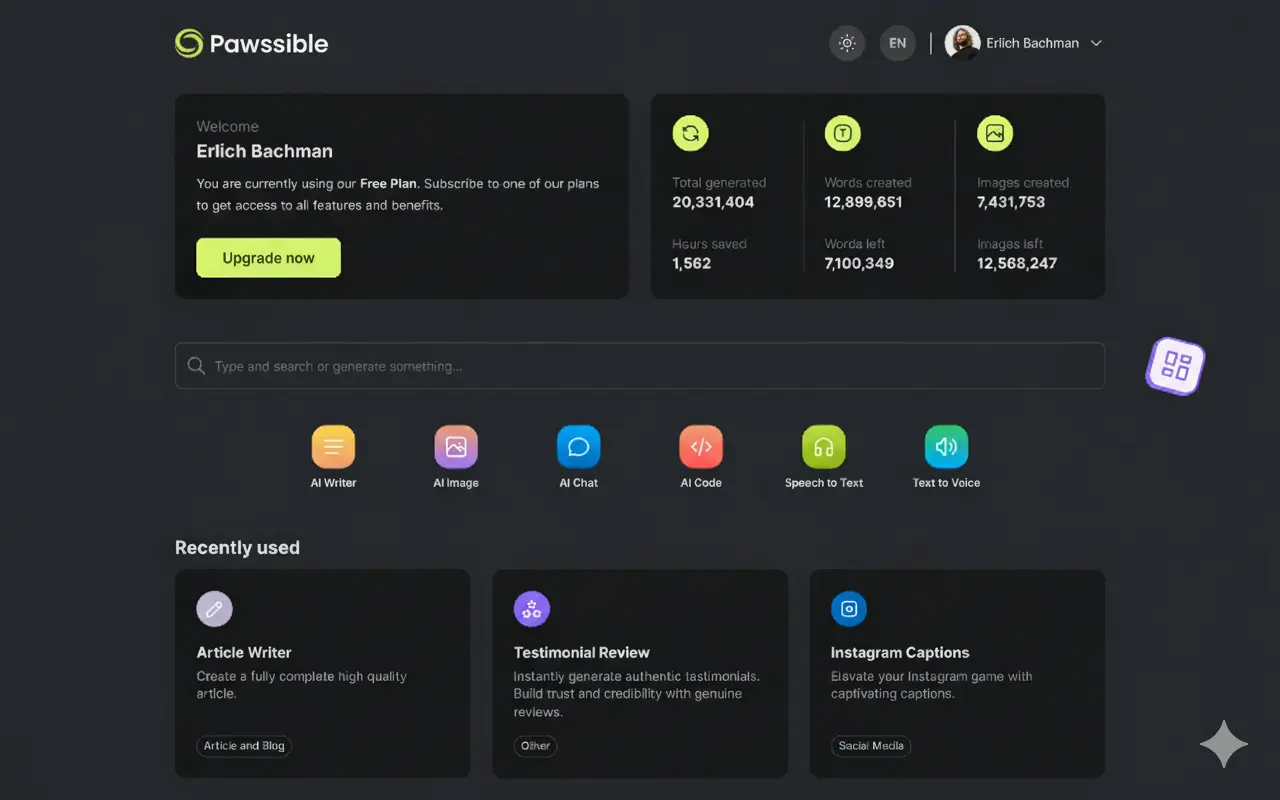1280x800 pixels.
Task: Open the AI Writer tool
Action: [333, 447]
